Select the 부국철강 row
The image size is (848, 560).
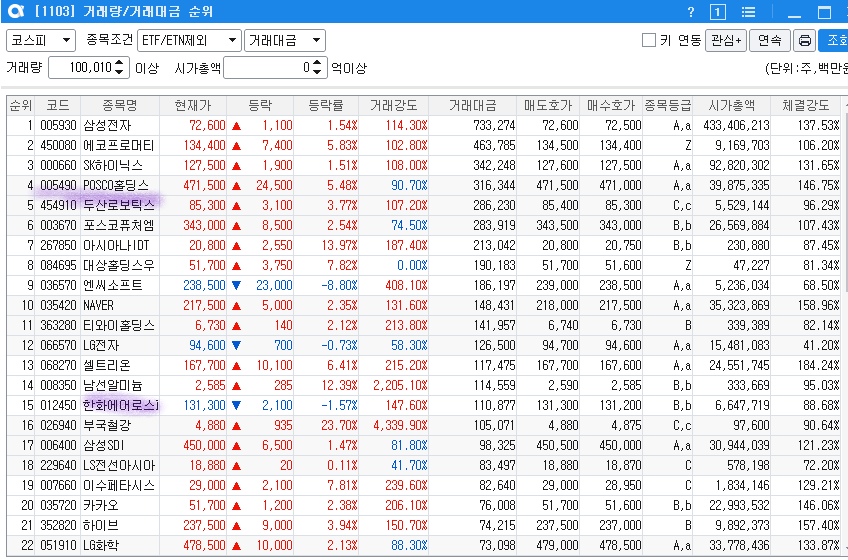(424, 426)
